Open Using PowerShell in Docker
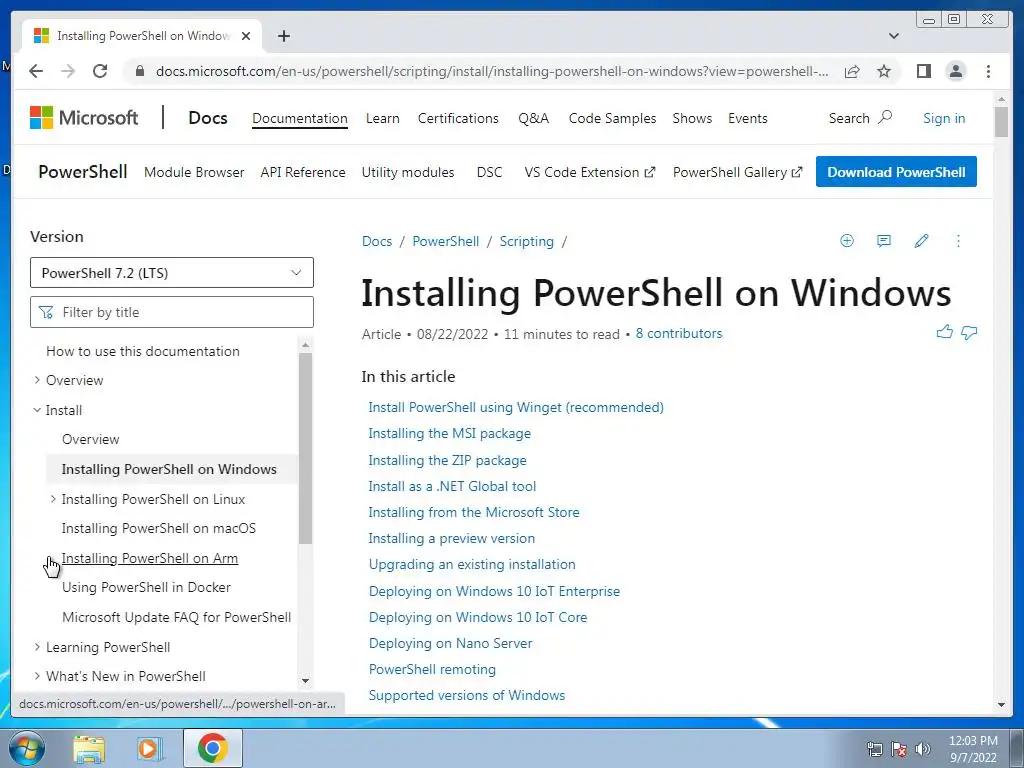This screenshot has width=1024, height=768. [146, 588]
